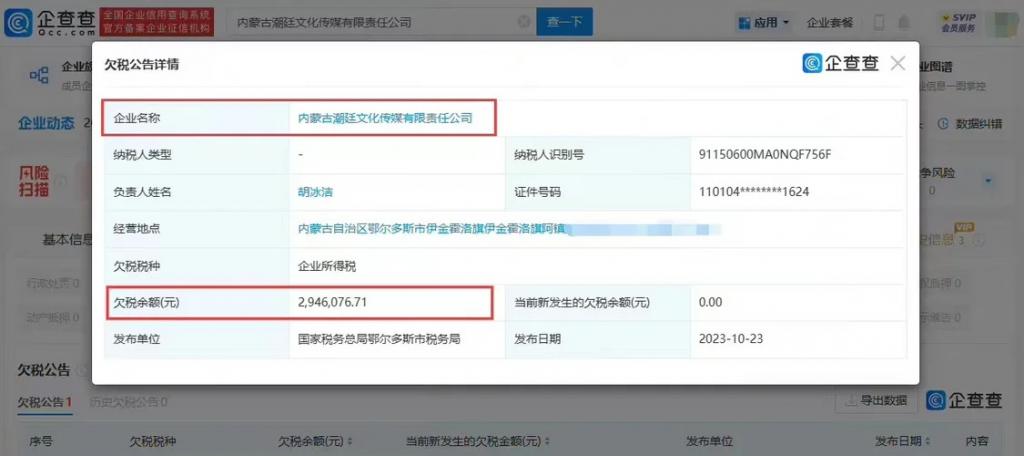Click the 查一下 search button

565,22
